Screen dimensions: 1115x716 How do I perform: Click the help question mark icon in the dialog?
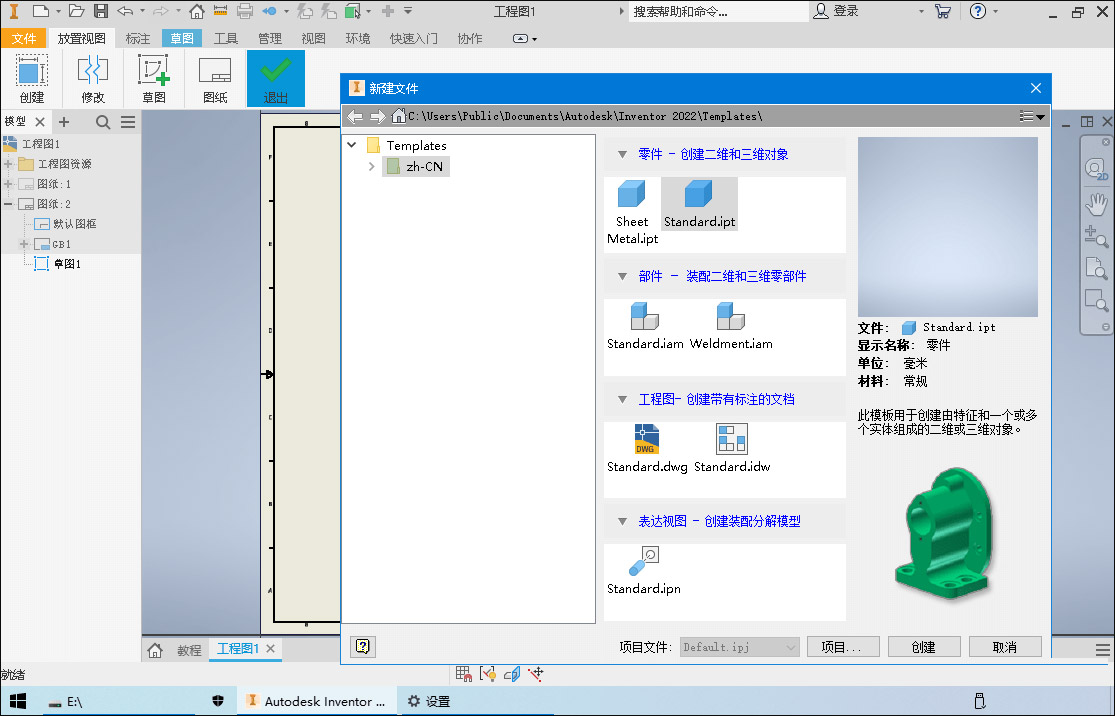click(362, 646)
